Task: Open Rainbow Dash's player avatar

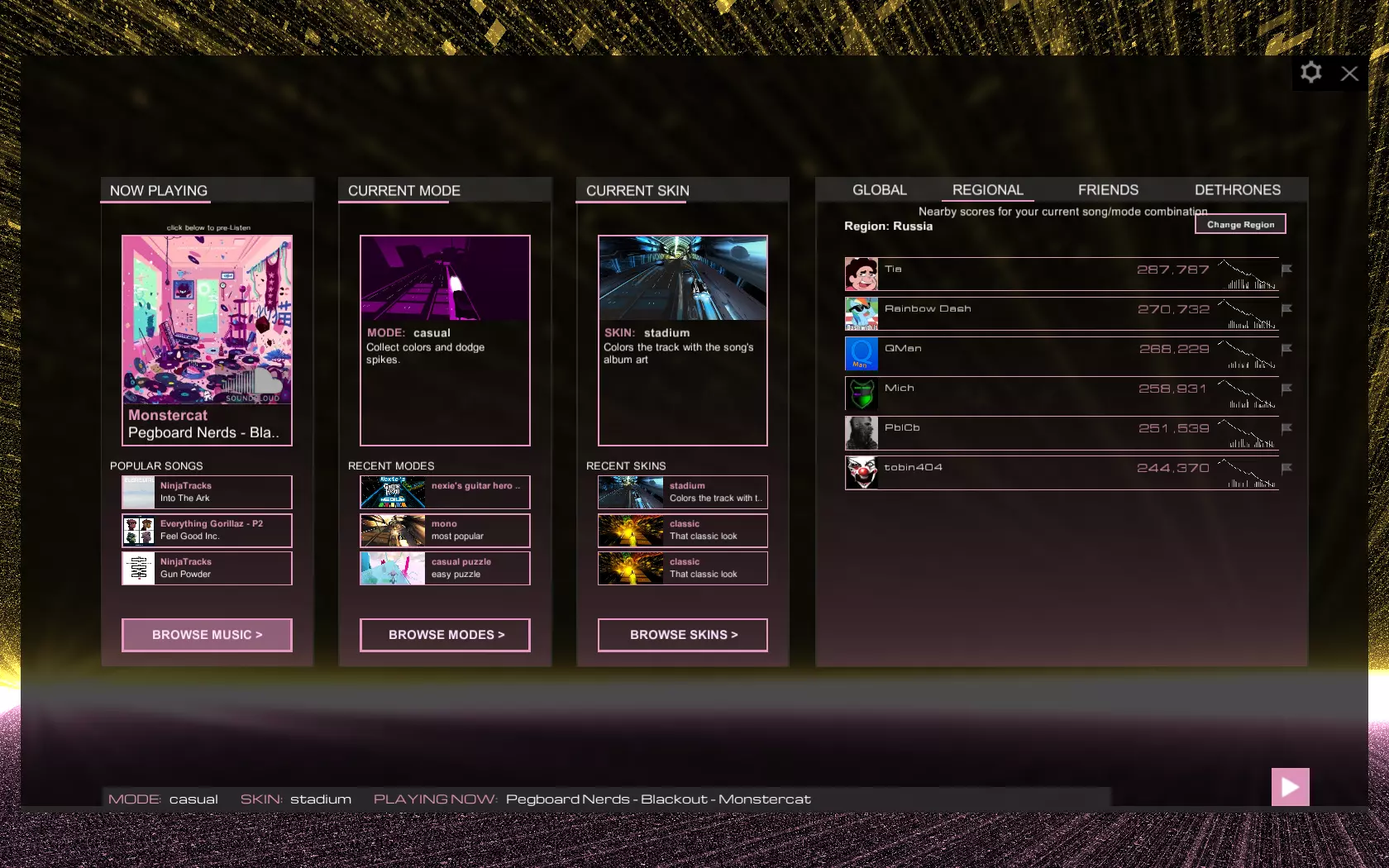Action: tap(862, 313)
